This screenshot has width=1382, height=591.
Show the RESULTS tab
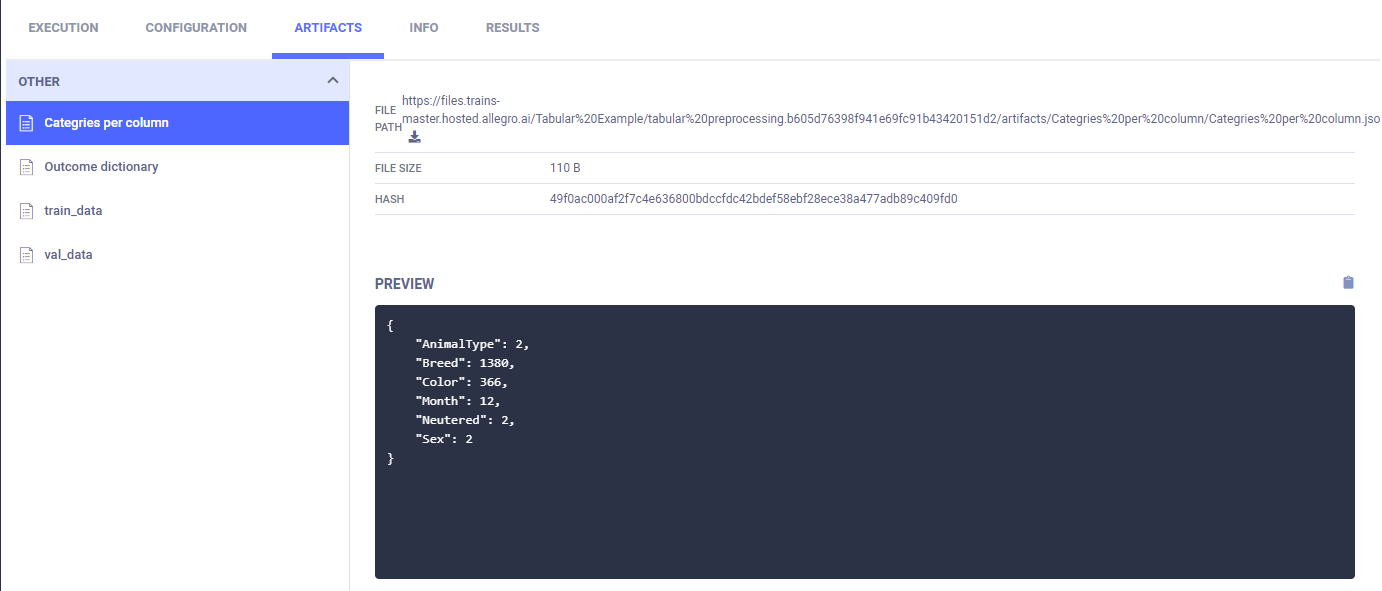pos(512,28)
